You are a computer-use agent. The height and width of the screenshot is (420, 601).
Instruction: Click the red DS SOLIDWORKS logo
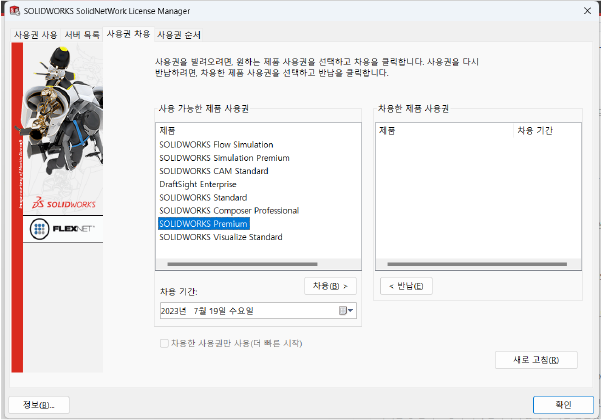64,203
